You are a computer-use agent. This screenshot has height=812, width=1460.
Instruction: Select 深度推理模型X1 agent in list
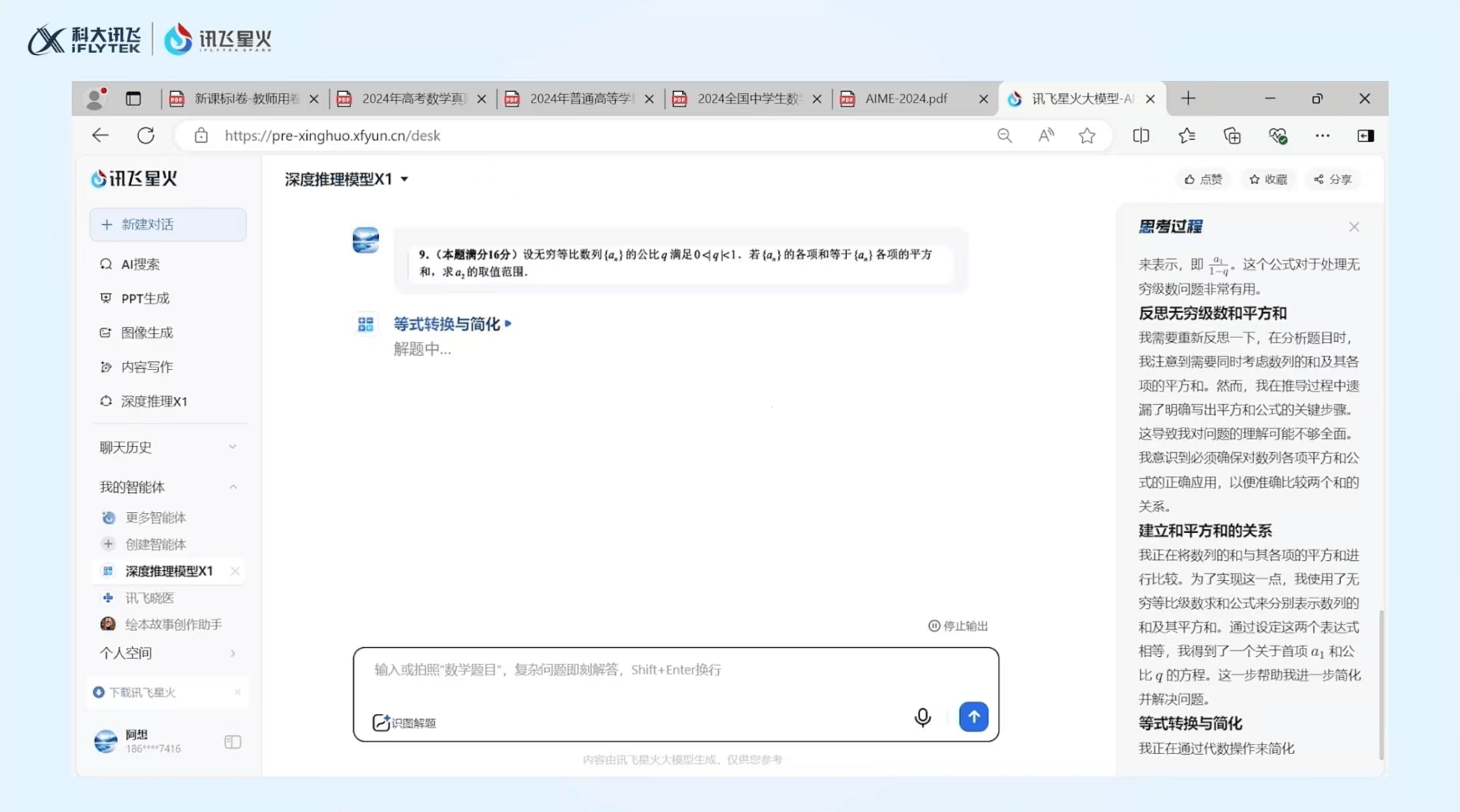[x=169, y=571]
